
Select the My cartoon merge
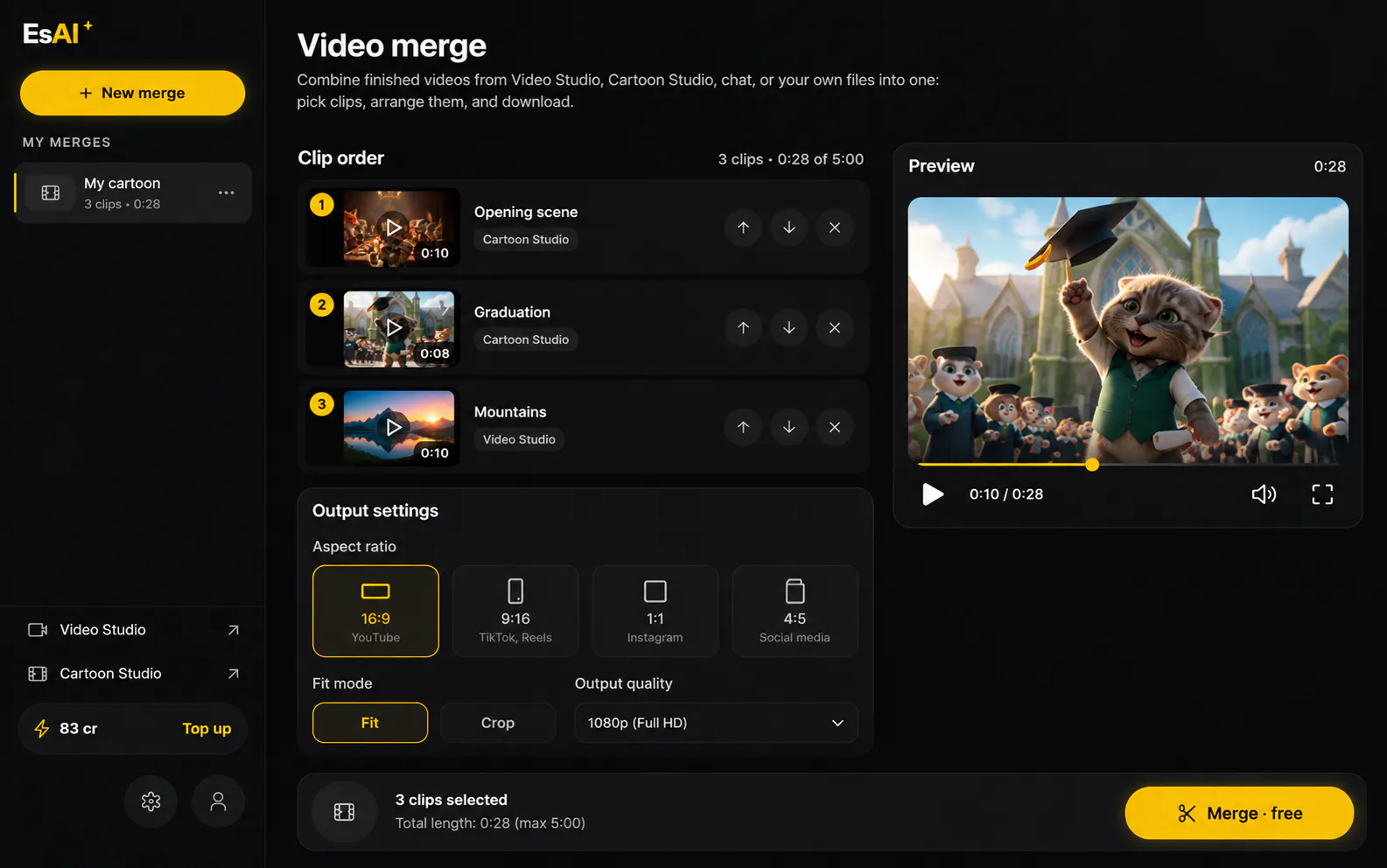(x=133, y=192)
